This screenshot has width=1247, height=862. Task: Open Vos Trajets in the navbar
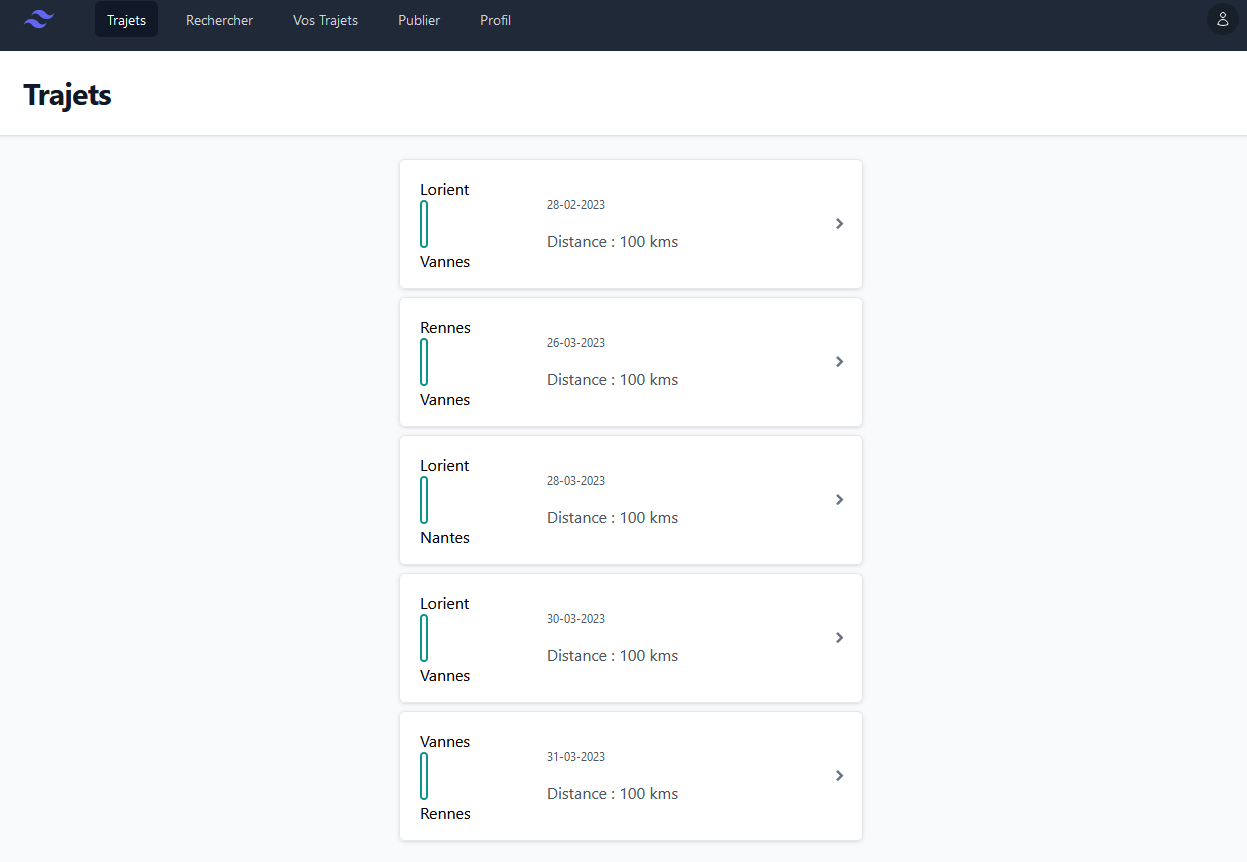click(x=325, y=20)
